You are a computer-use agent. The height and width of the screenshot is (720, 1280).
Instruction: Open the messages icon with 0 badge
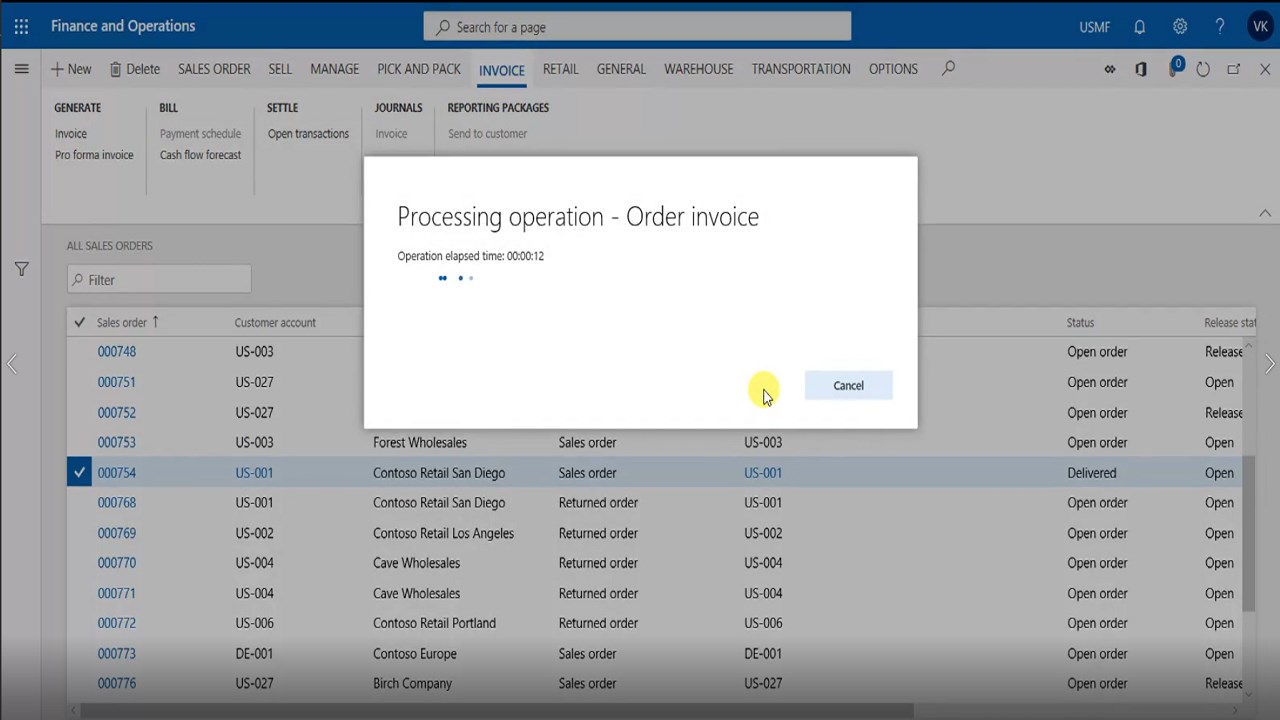point(1174,68)
